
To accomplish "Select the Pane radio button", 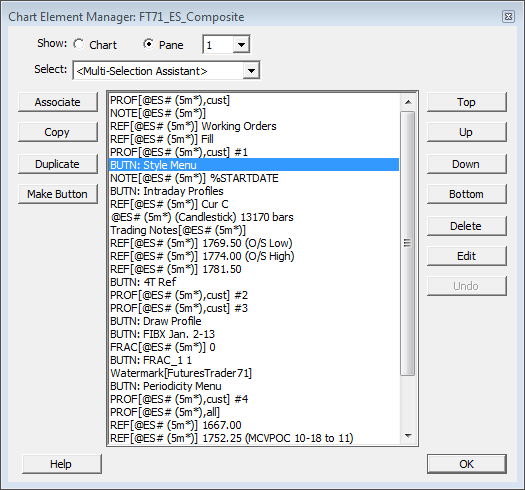I will click(149, 44).
